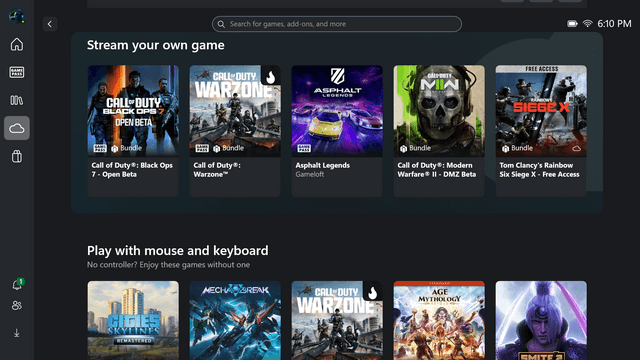Screen dimensions: 640x360
Task: Click the cloud icon on Siege X card
Action: (x=576, y=149)
